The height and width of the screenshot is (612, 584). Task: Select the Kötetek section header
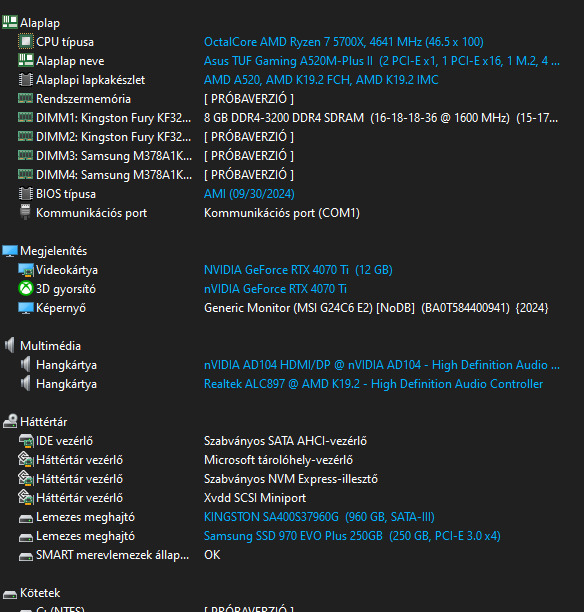point(40,593)
